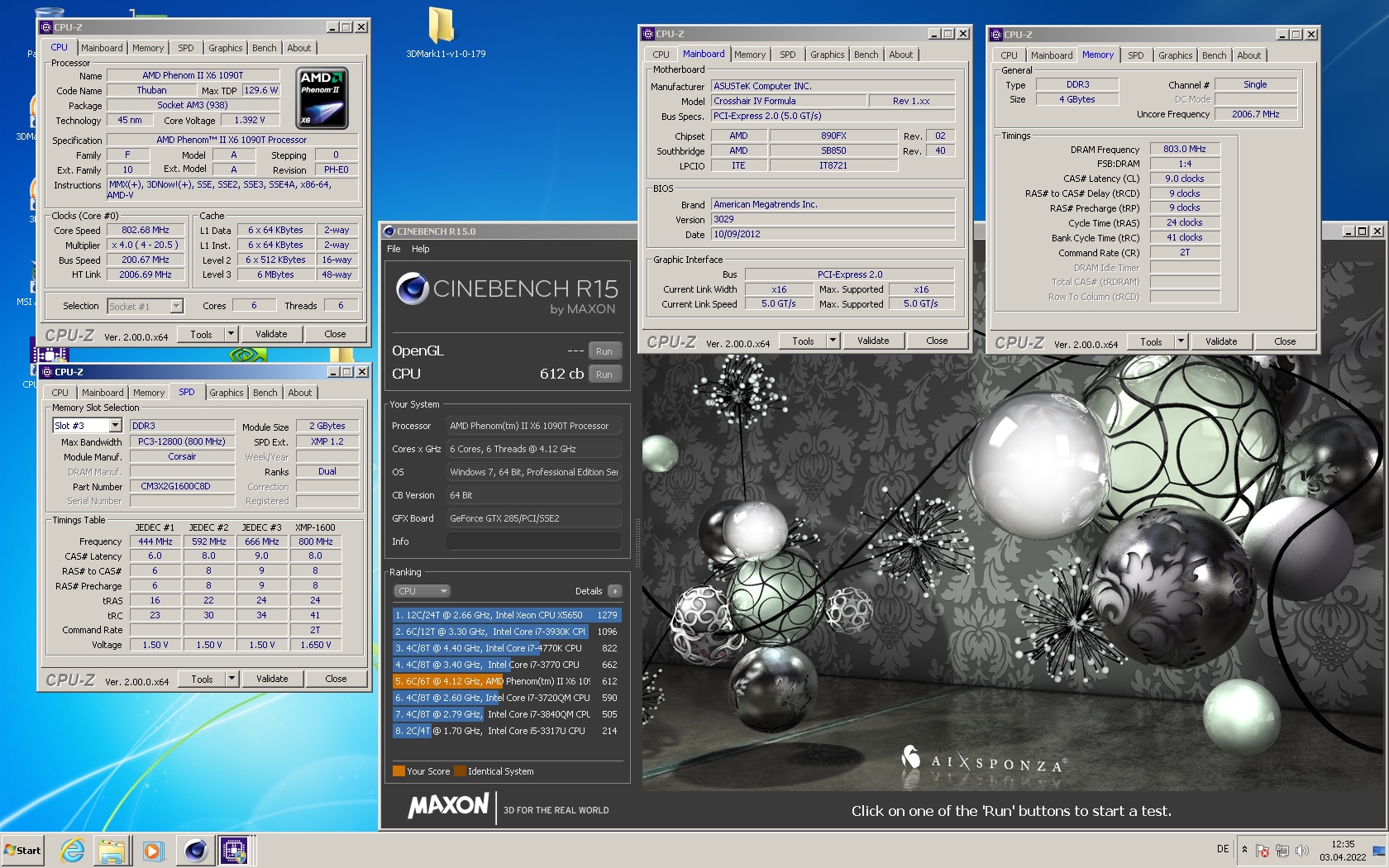Click Validate in the Mainboard window
The width and height of the screenshot is (1389, 868).
pos(873,341)
